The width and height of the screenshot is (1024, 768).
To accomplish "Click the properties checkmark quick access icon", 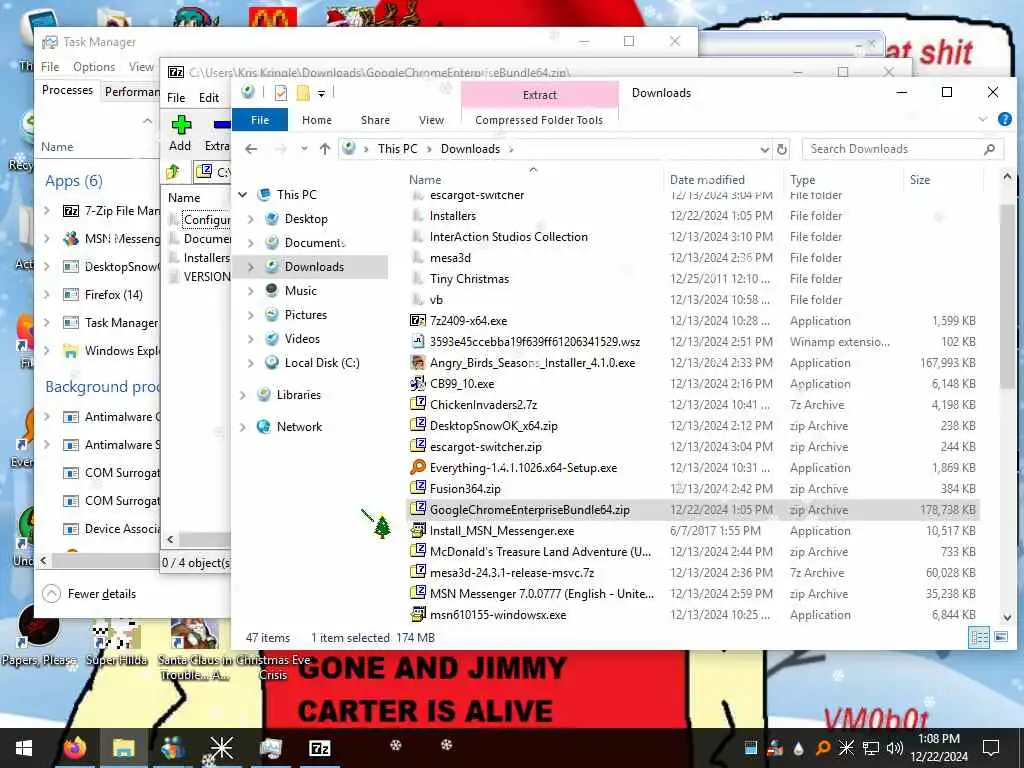I will [281, 93].
